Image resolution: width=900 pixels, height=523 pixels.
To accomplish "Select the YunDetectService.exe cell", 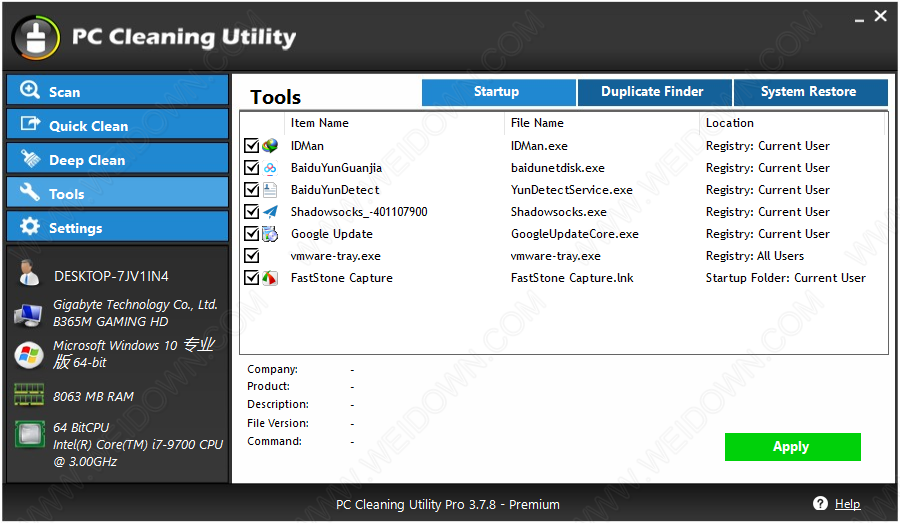I will point(572,189).
